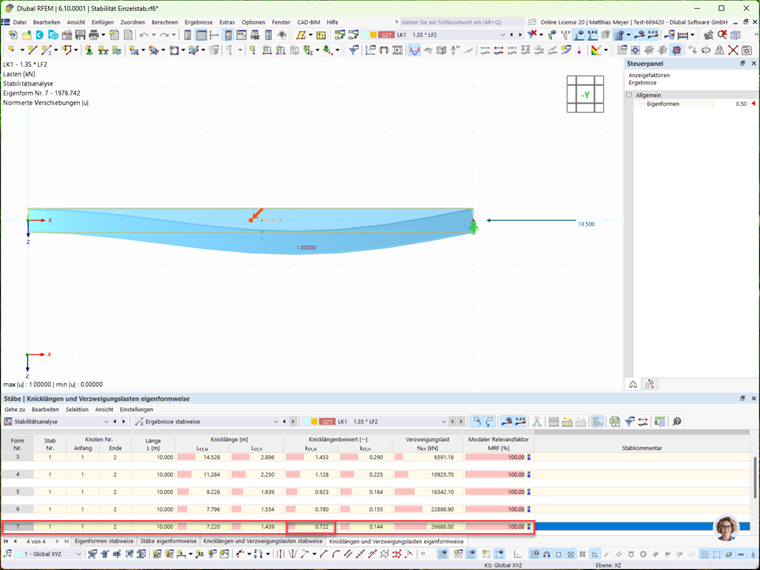Click the camera screenshot icon in toolbar
This screenshot has height=570, width=760.
pyautogui.click(x=747, y=50)
